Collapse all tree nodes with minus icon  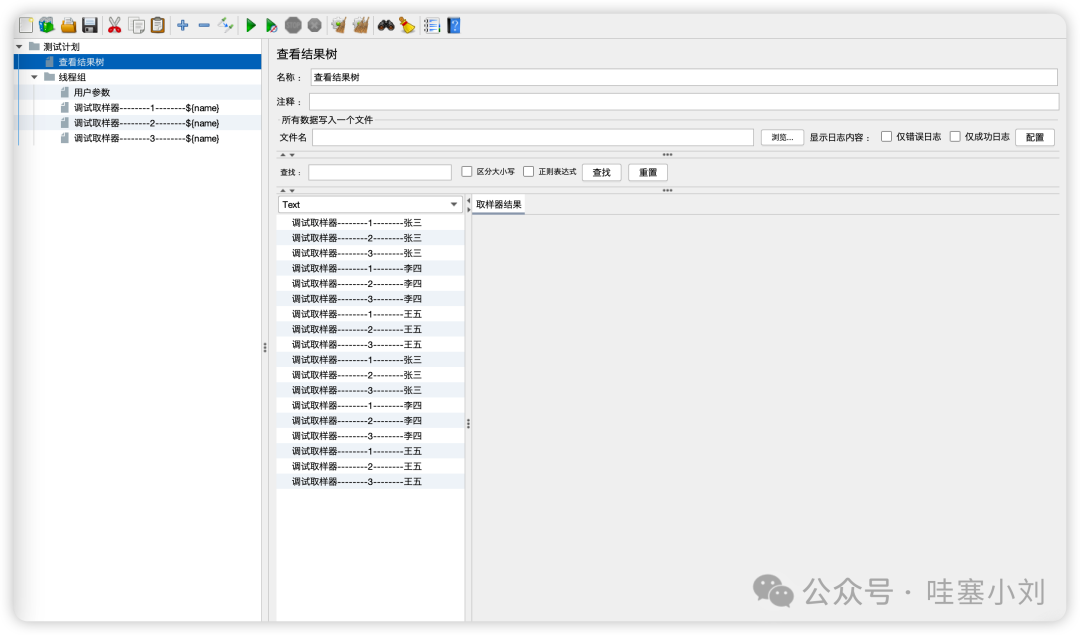click(204, 25)
